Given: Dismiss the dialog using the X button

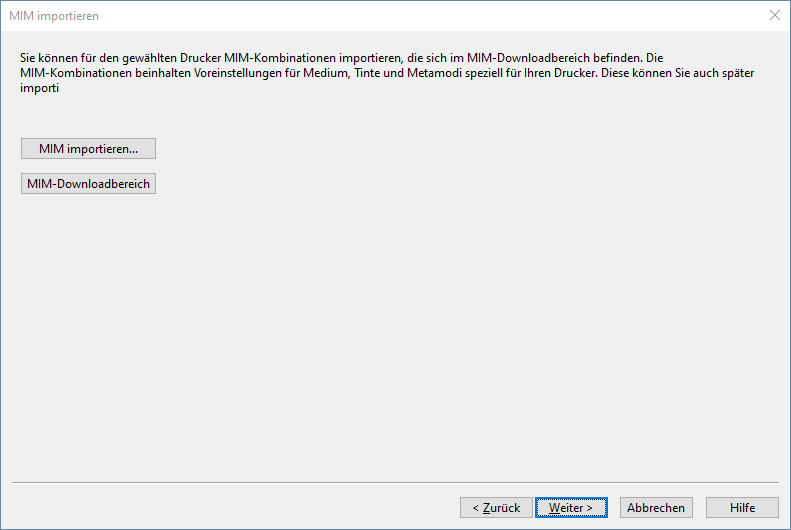Looking at the screenshot, I should click(774, 16).
